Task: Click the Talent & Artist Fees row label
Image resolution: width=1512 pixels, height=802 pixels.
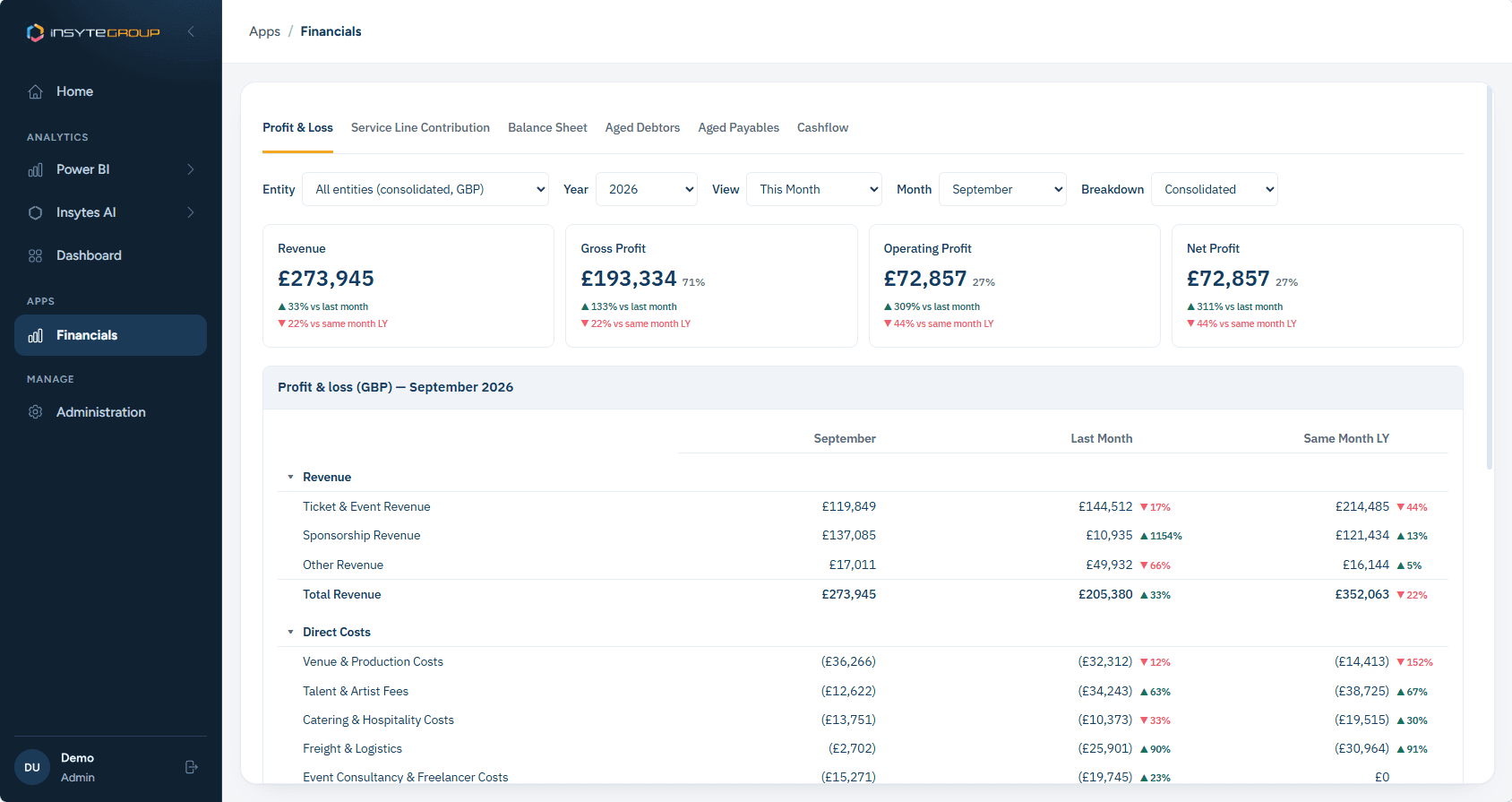Action: (x=356, y=692)
